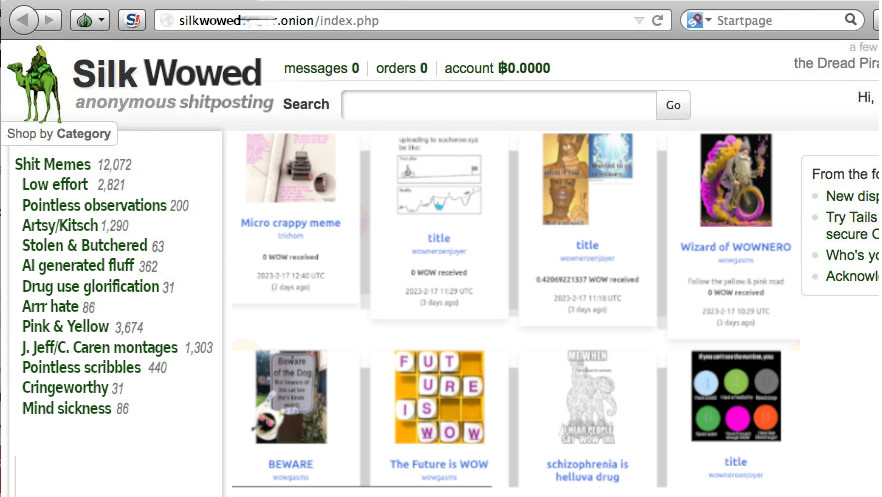The height and width of the screenshot is (497, 882).
Task: Focus the site Search text field
Action: click(499, 105)
